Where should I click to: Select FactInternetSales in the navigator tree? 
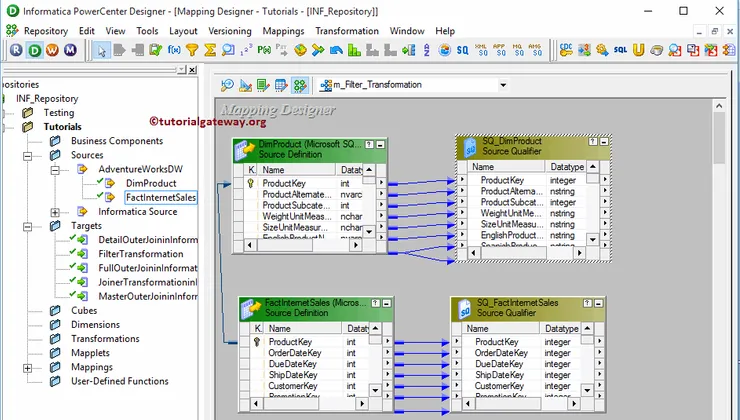point(161,198)
